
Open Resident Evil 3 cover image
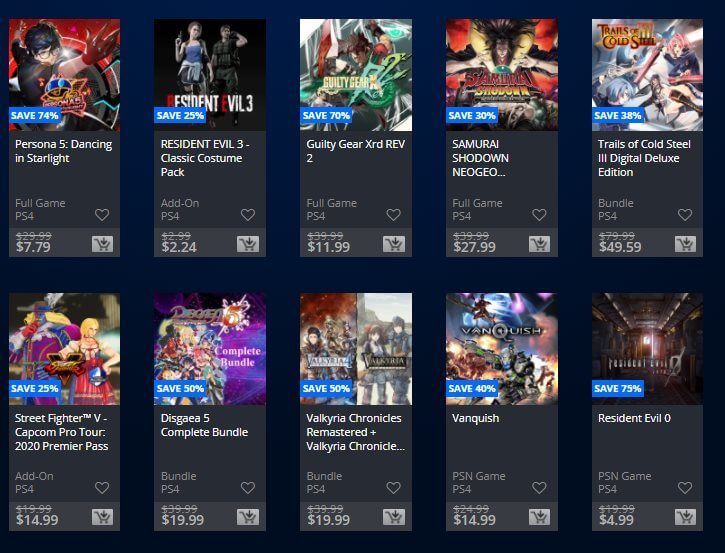(210, 75)
